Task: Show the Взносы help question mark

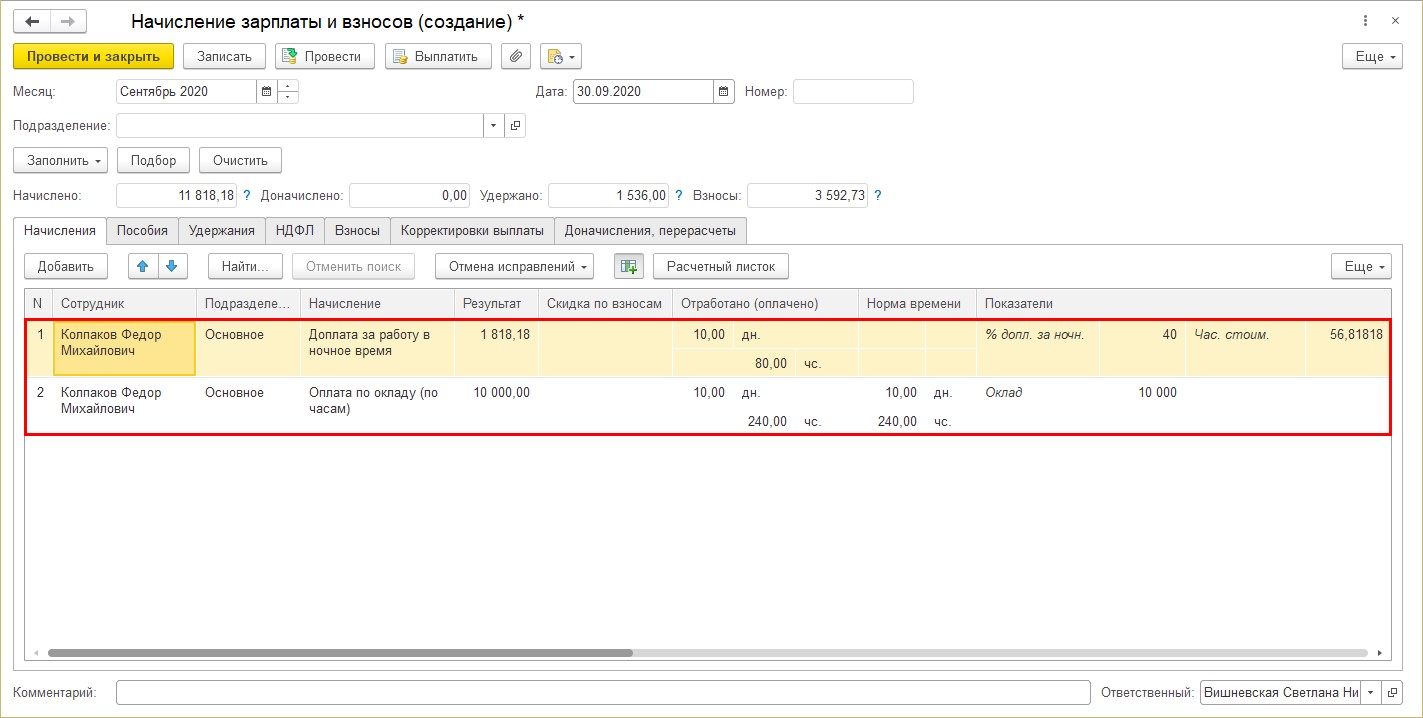Action: coord(878,196)
